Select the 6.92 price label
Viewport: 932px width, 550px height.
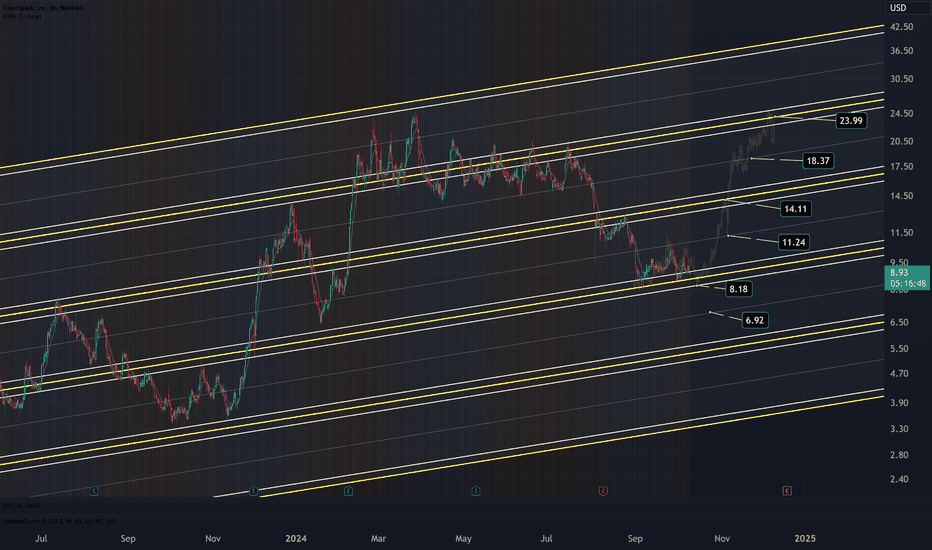(754, 320)
